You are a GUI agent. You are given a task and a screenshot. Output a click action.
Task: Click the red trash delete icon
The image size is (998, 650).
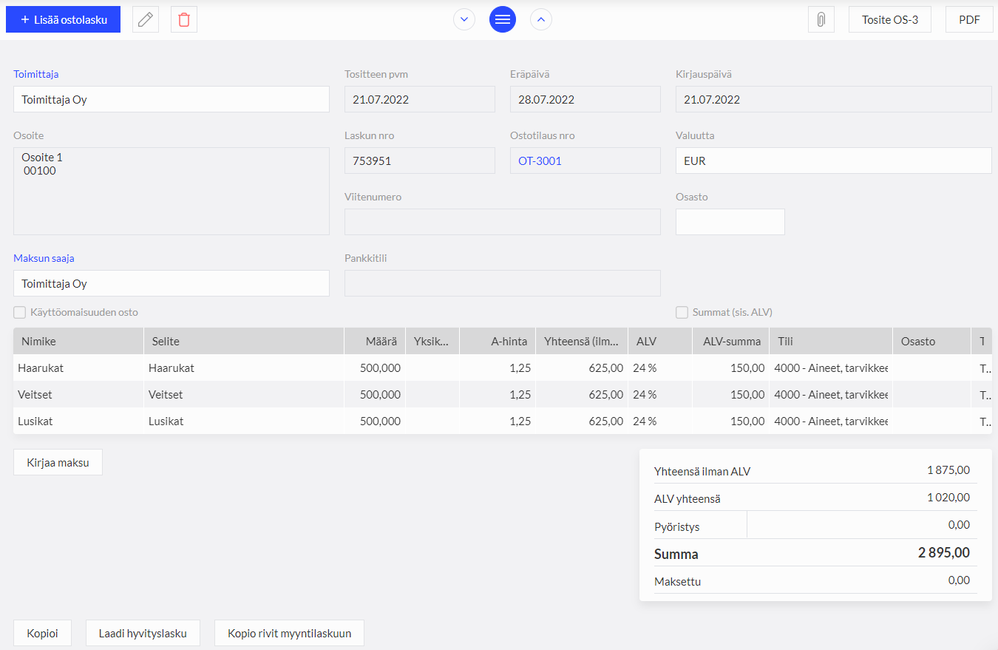coord(184,20)
